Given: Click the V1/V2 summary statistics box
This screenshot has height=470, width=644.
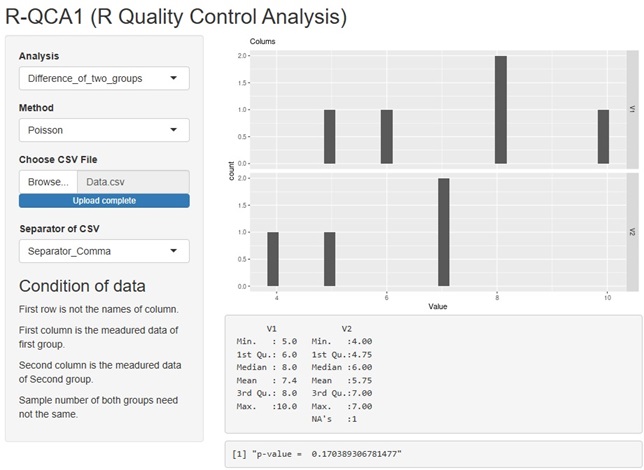Looking at the screenshot, I should [432, 373].
